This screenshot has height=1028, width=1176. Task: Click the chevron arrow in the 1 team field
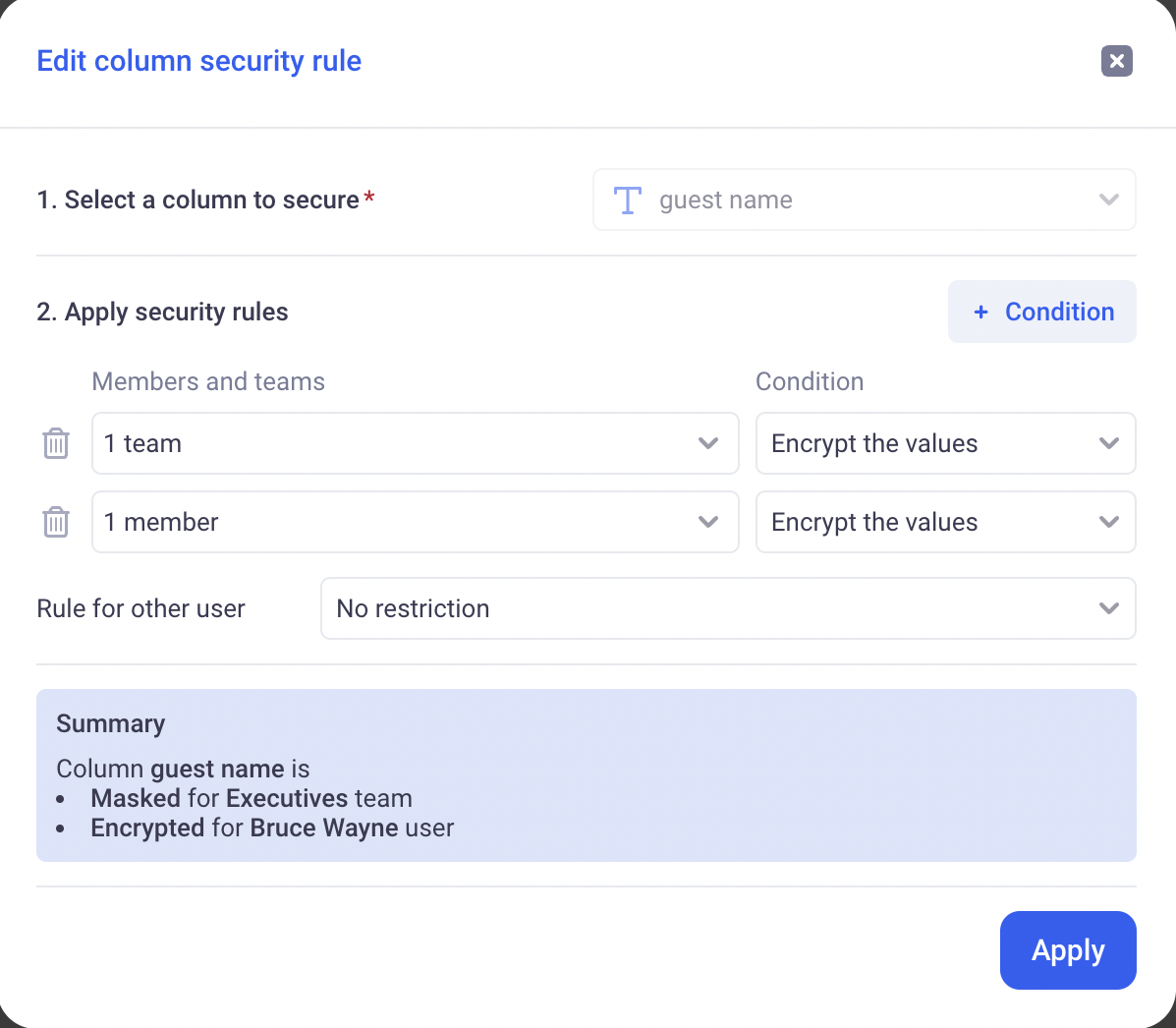coord(708,443)
